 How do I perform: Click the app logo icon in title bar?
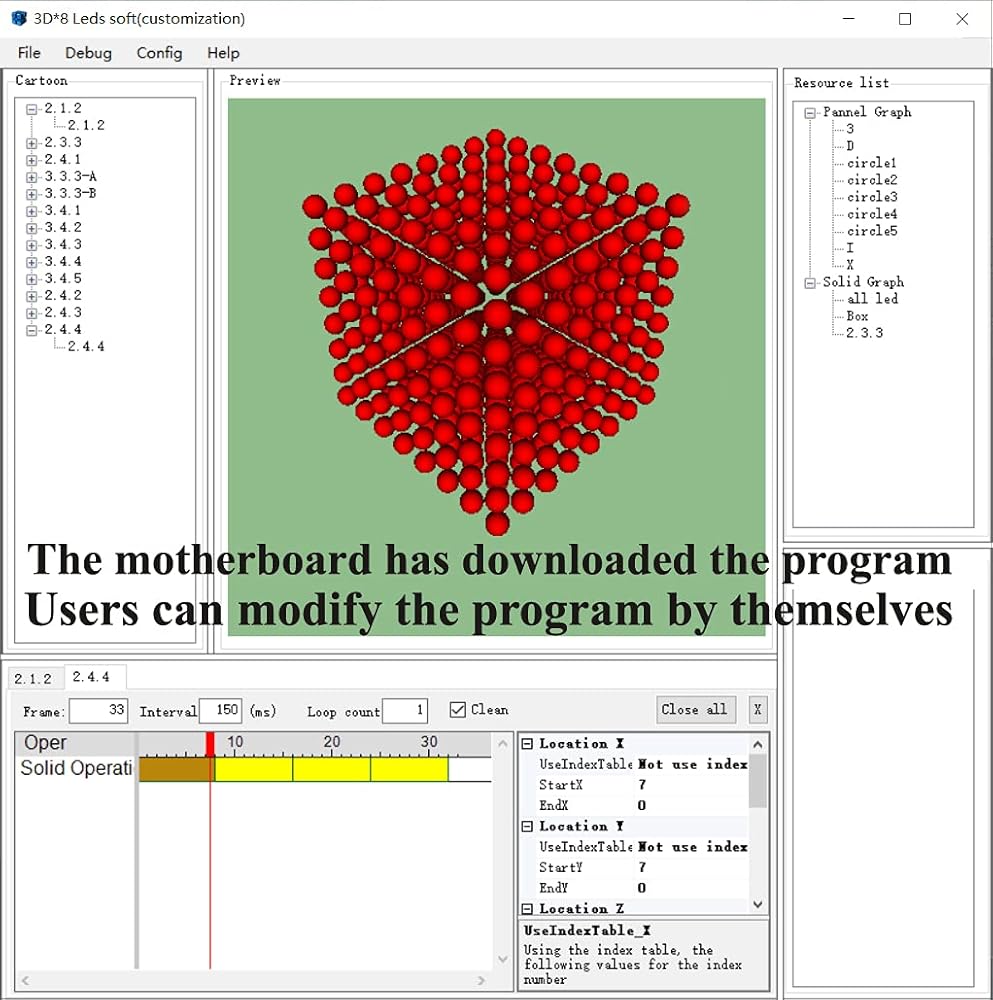pyautogui.click(x=19, y=18)
